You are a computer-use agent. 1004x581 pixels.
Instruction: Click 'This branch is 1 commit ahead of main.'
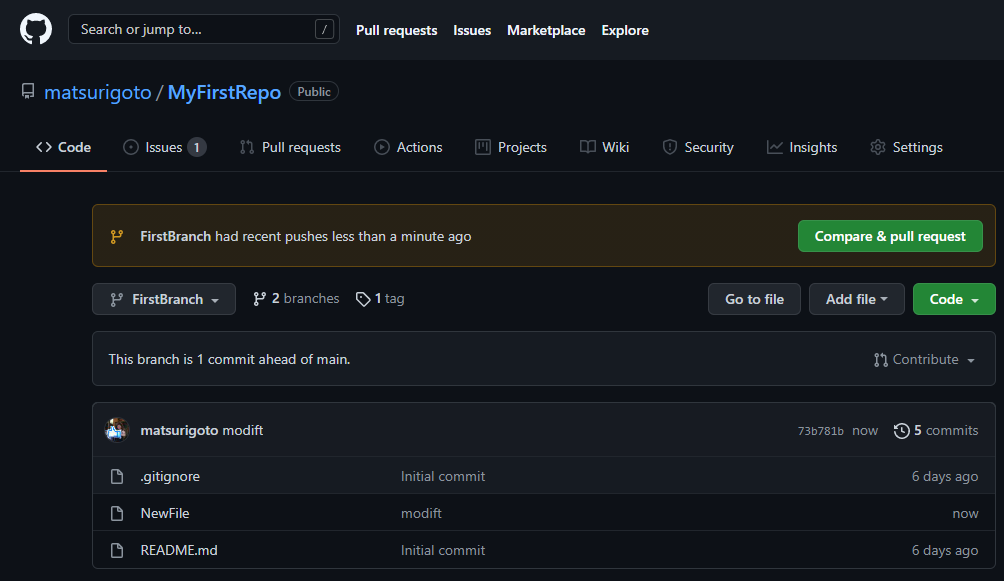pos(229,359)
